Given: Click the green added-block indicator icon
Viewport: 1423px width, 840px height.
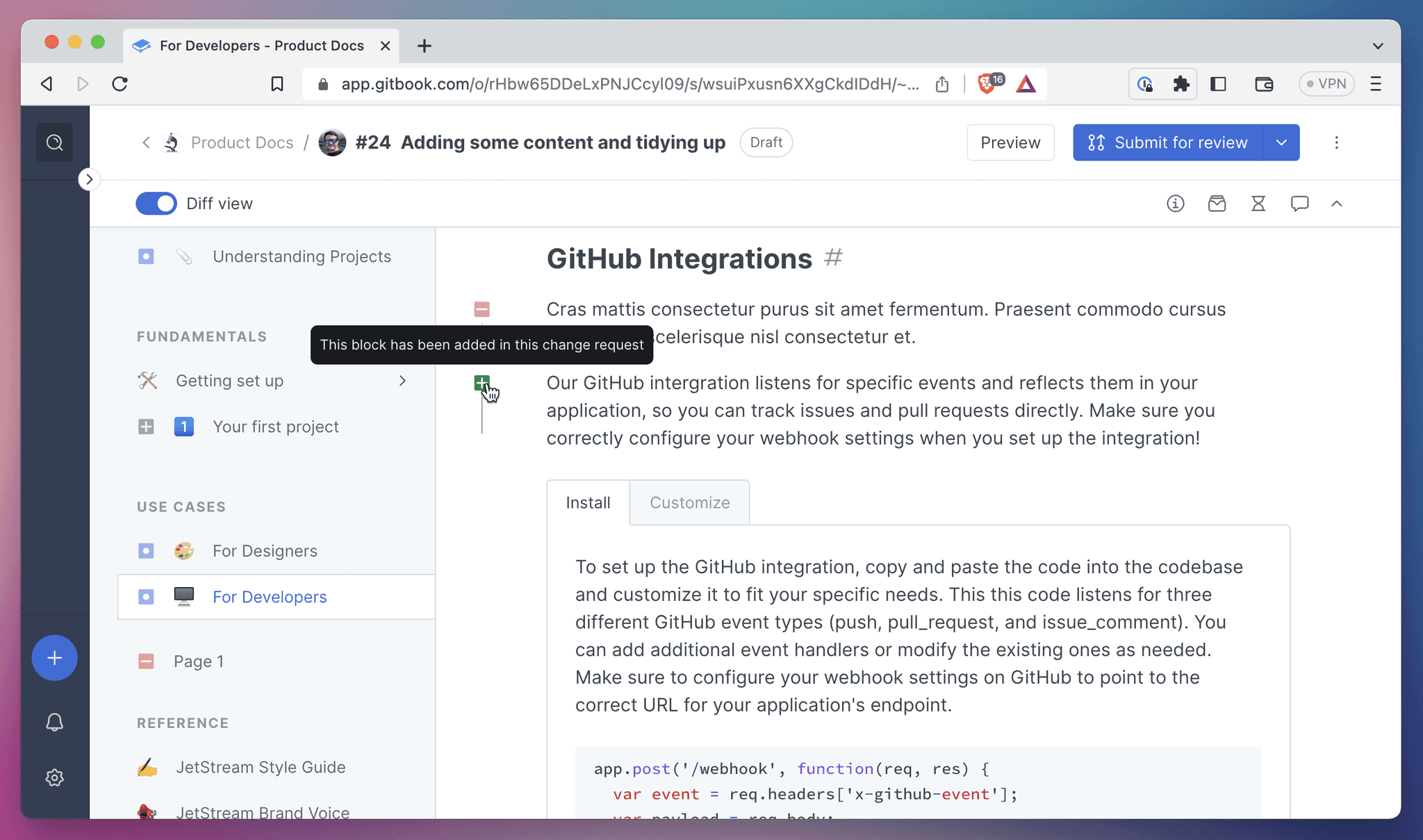Looking at the screenshot, I should (x=482, y=382).
